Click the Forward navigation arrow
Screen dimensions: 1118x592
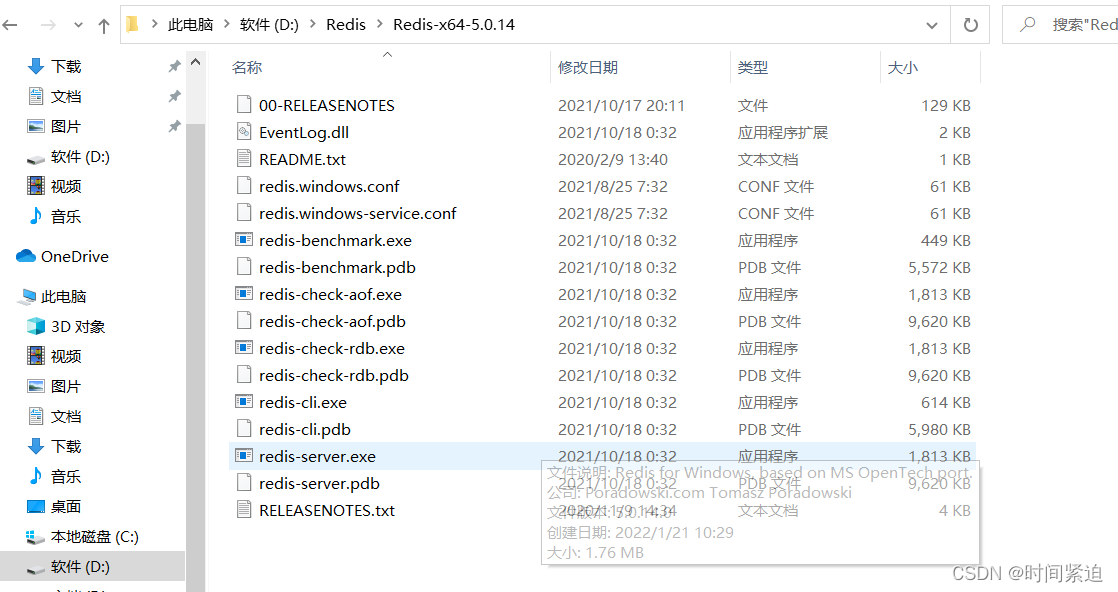[48, 26]
